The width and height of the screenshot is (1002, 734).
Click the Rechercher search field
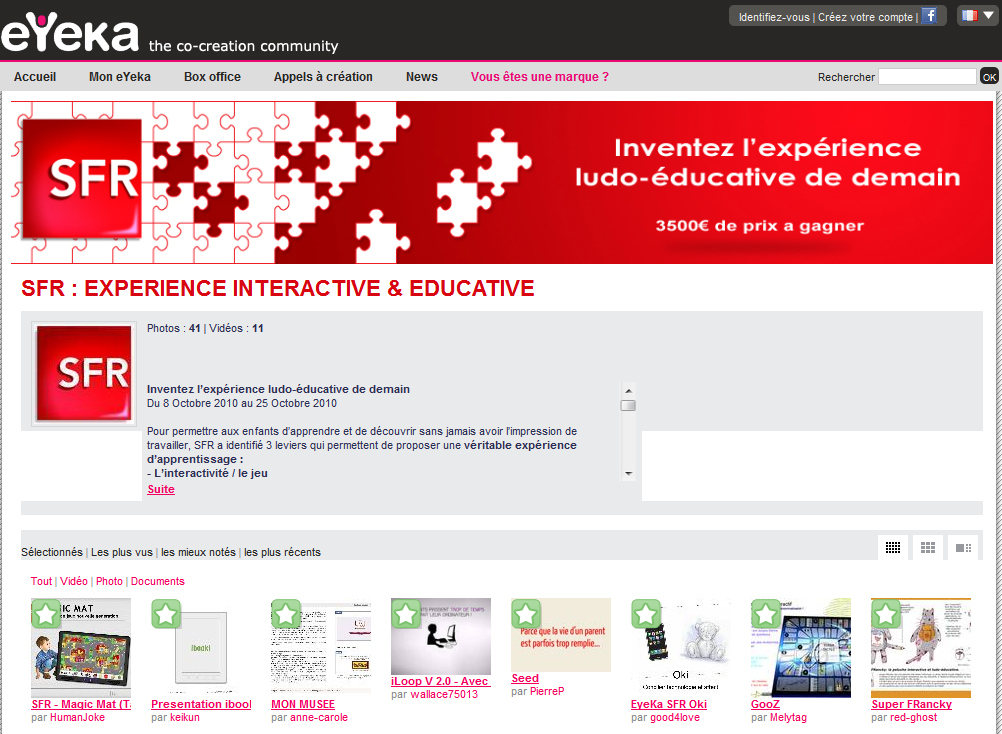tap(927, 77)
